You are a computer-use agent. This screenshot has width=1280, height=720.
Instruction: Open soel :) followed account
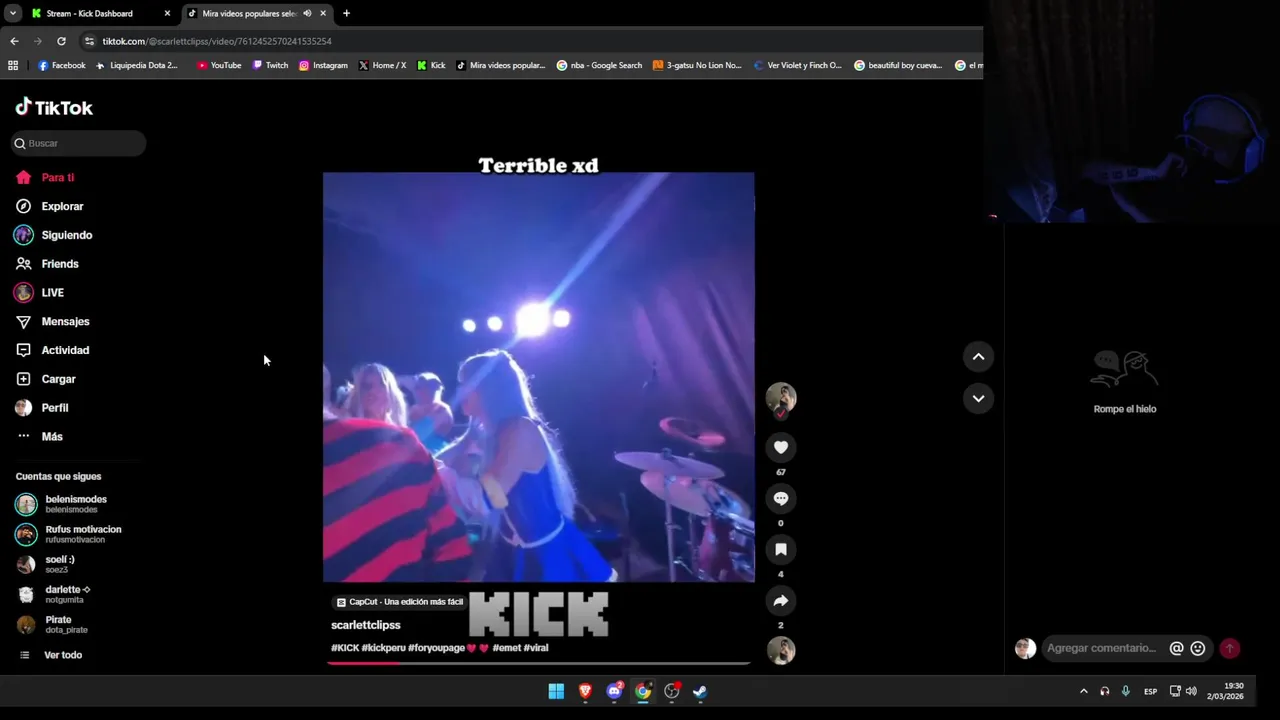tap(60, 564)
